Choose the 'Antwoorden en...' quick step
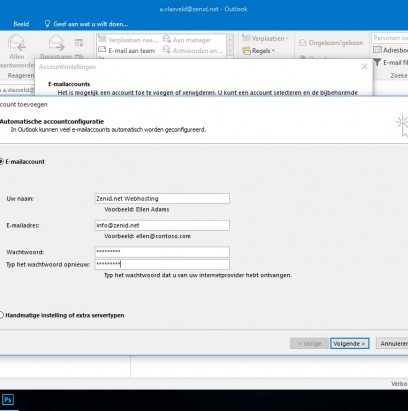 click(192, 51)
